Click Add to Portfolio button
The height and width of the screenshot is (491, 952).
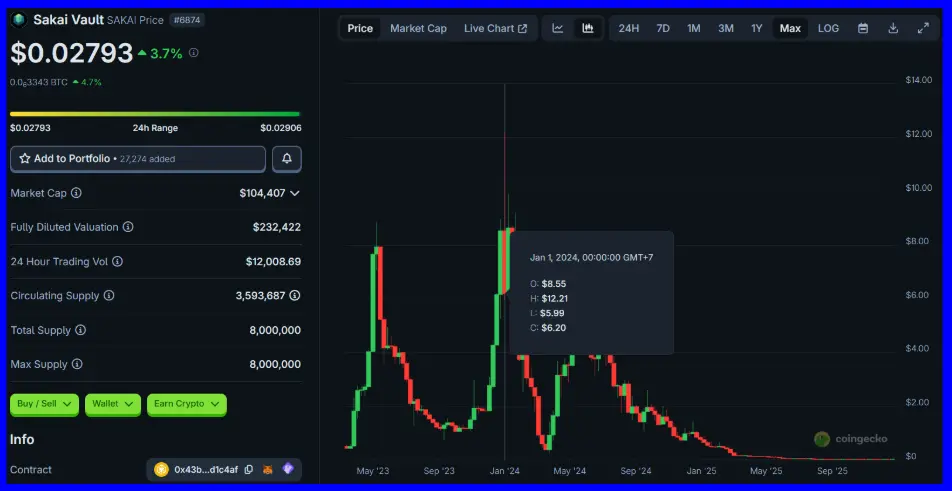click(x=138, y=159)
